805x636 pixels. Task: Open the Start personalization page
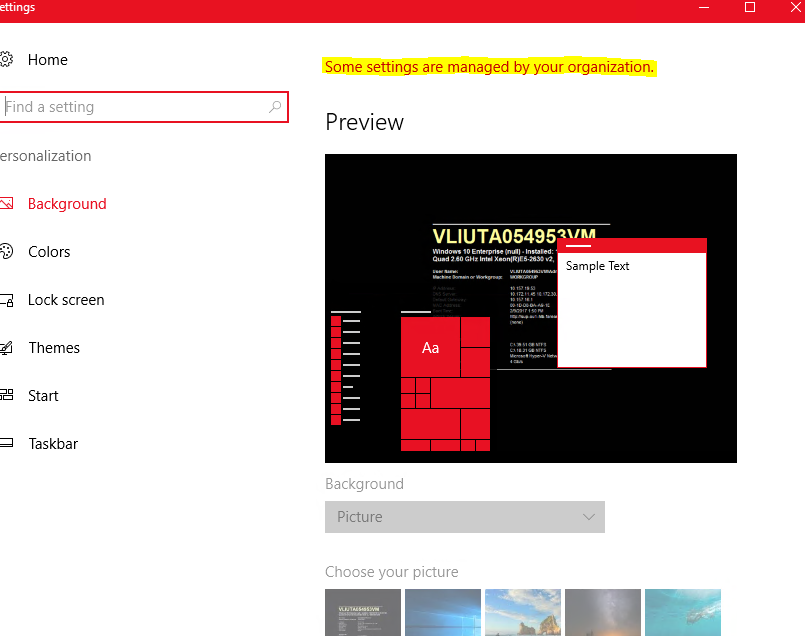coord(43,396)
